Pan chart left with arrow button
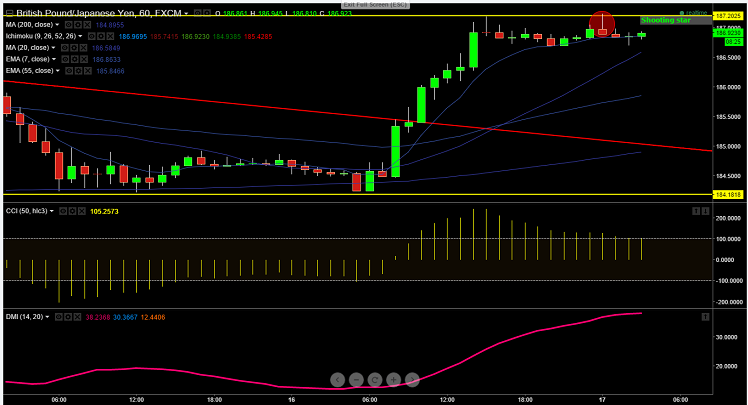 [338, 380]
